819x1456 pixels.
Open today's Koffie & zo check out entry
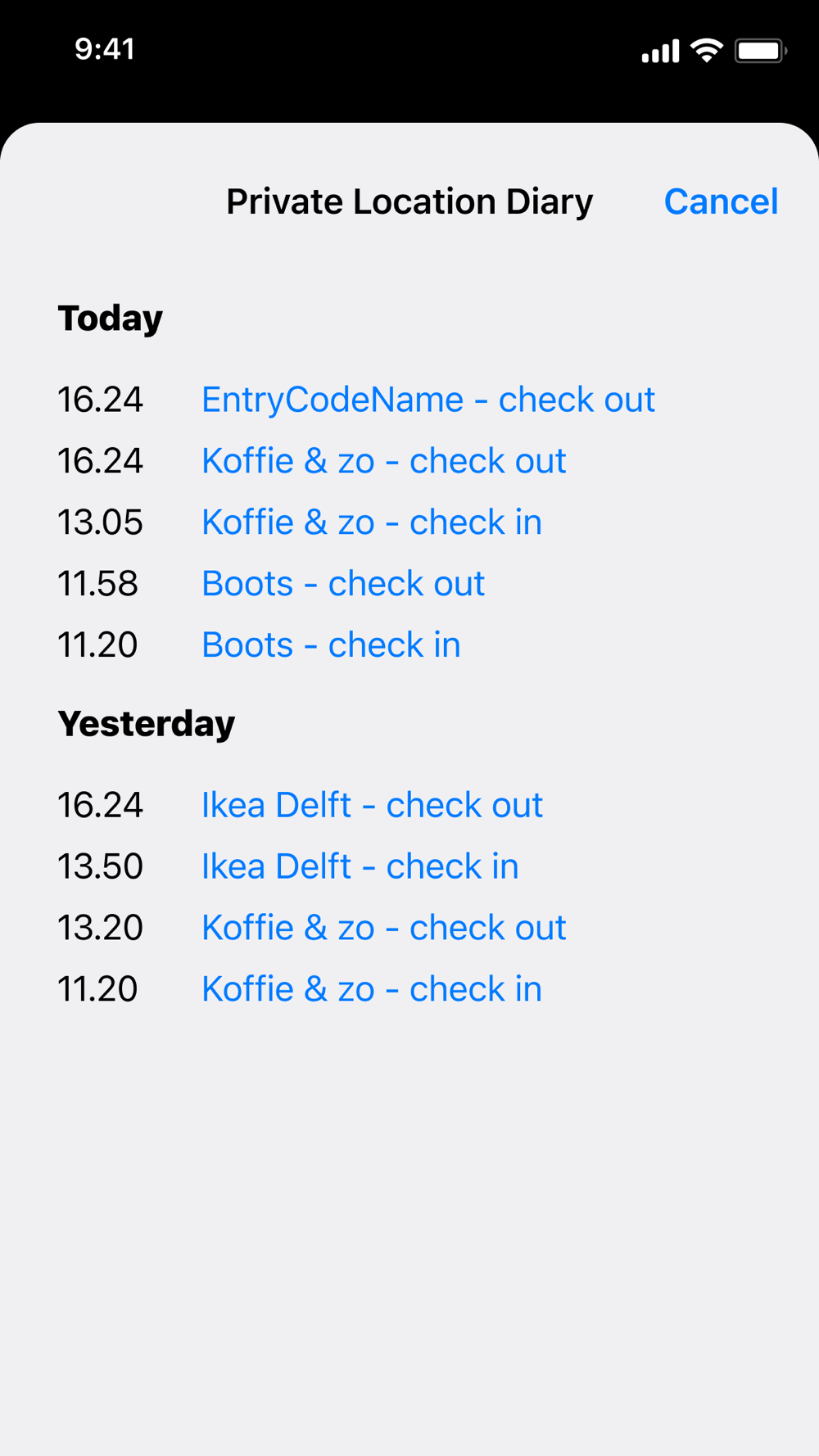point(383,461)
